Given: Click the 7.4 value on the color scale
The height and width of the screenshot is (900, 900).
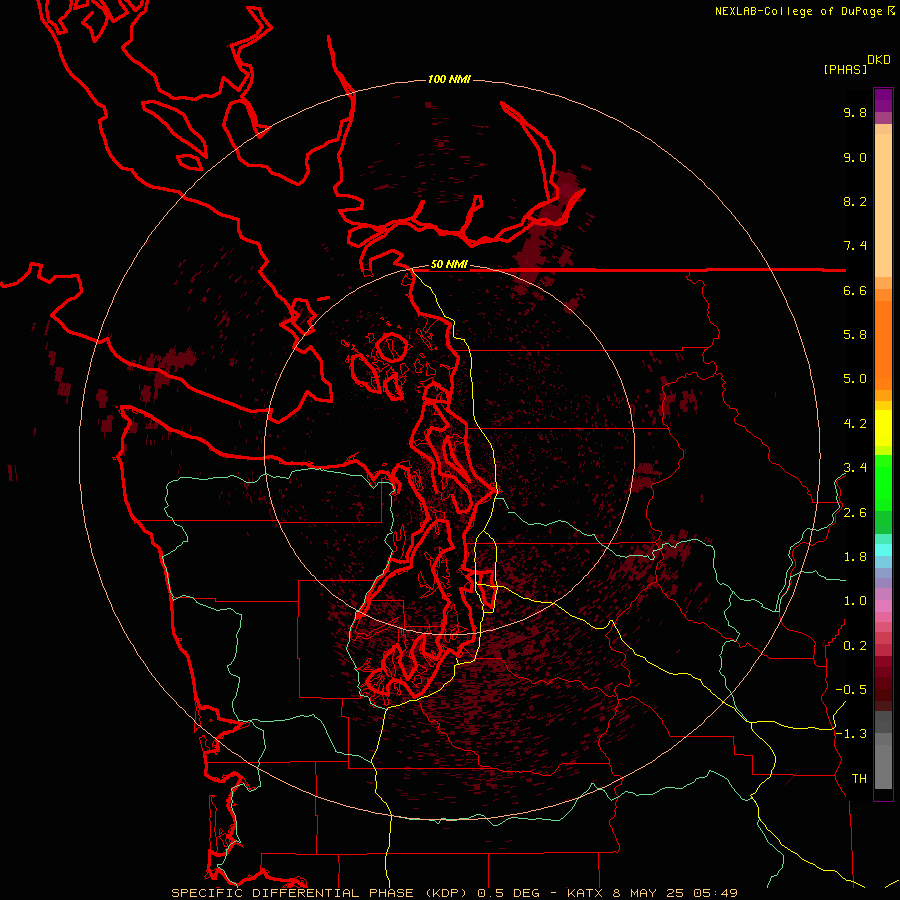Looking at the screenshot, I should [x=855, y=246].
